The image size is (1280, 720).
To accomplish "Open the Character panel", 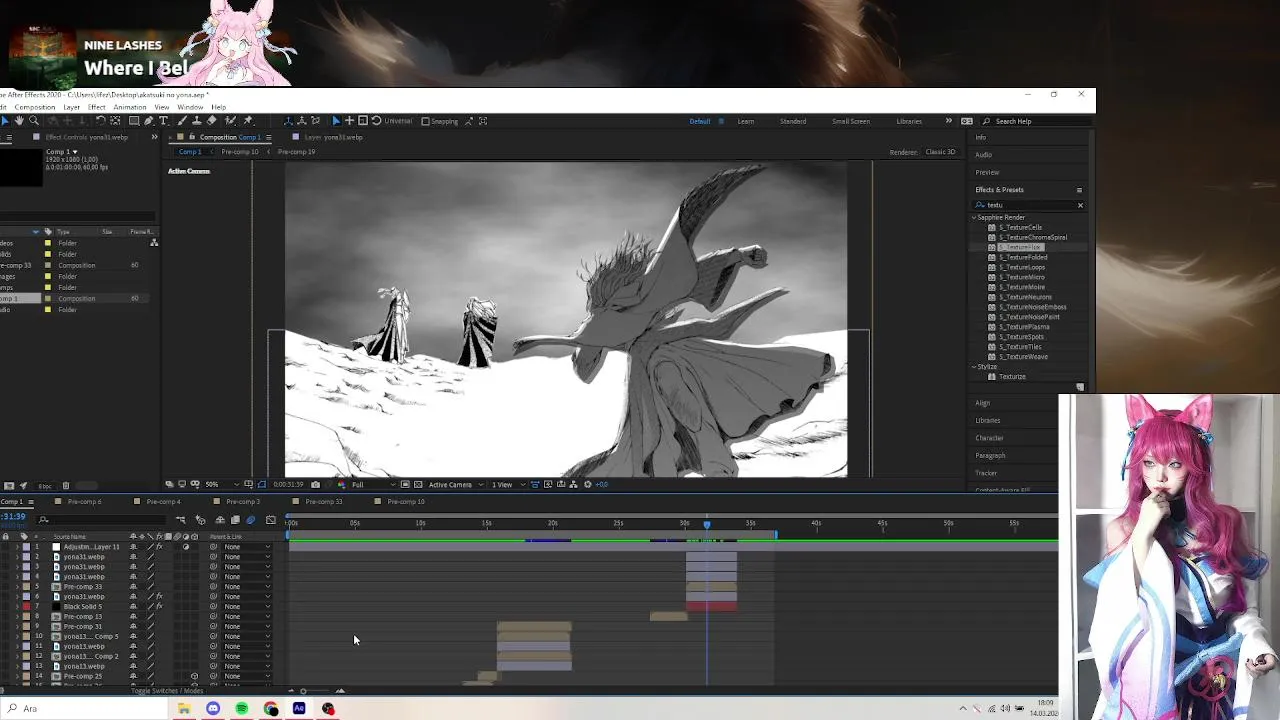I will point(989,438).
